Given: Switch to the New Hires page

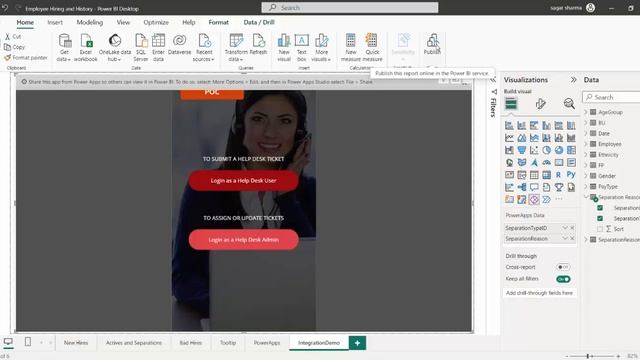Looking at the screenshot, I should pyautogui.click(x=76, y=343).
